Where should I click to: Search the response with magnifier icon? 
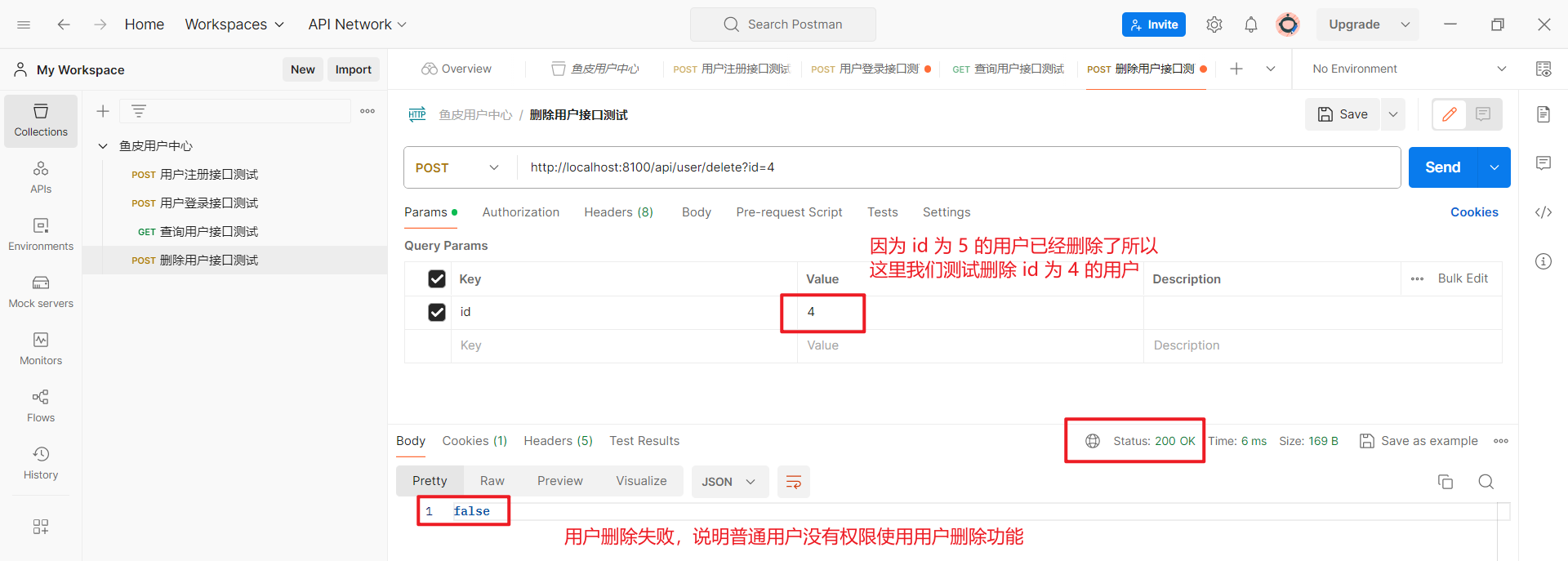(1486, 482)
